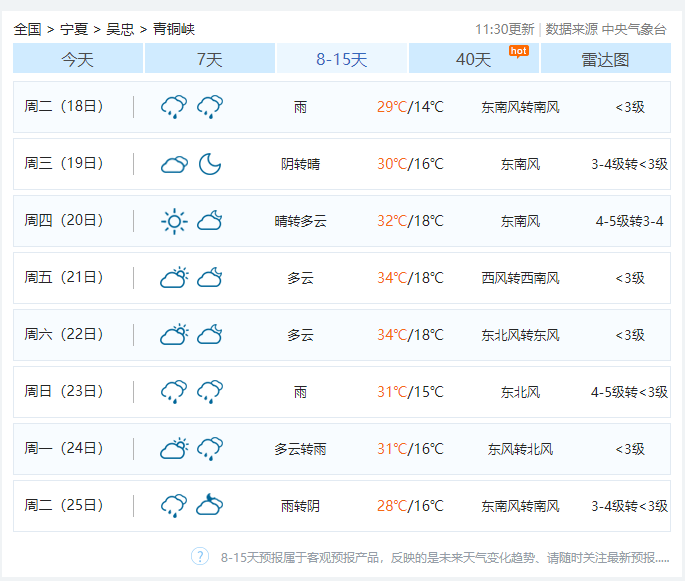Image resolution: width=685 pixels, height=581 pixels.
Task: Click the crescent moon icon for 周三 (19日)
Action: click(209, 164)
